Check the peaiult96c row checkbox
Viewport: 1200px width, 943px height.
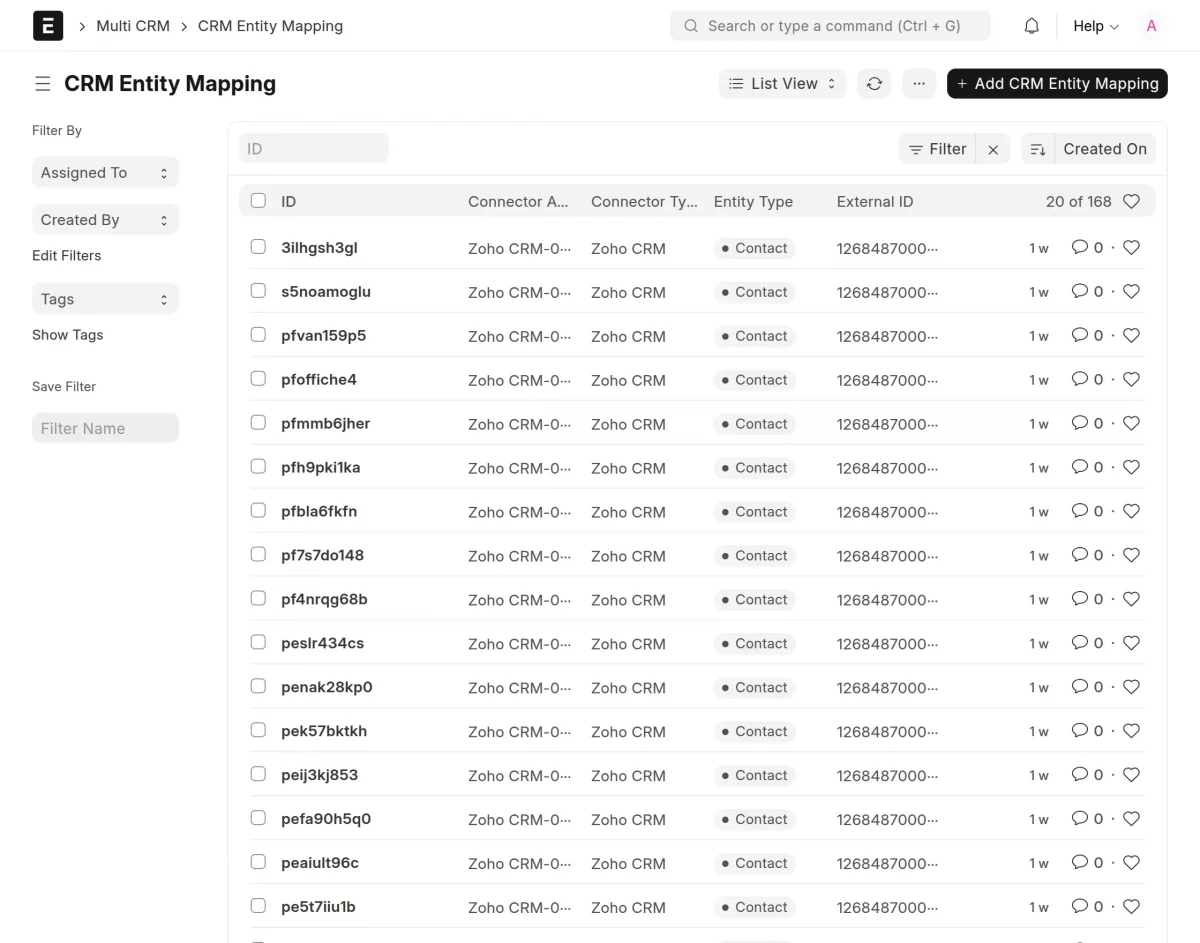point(258,863)
